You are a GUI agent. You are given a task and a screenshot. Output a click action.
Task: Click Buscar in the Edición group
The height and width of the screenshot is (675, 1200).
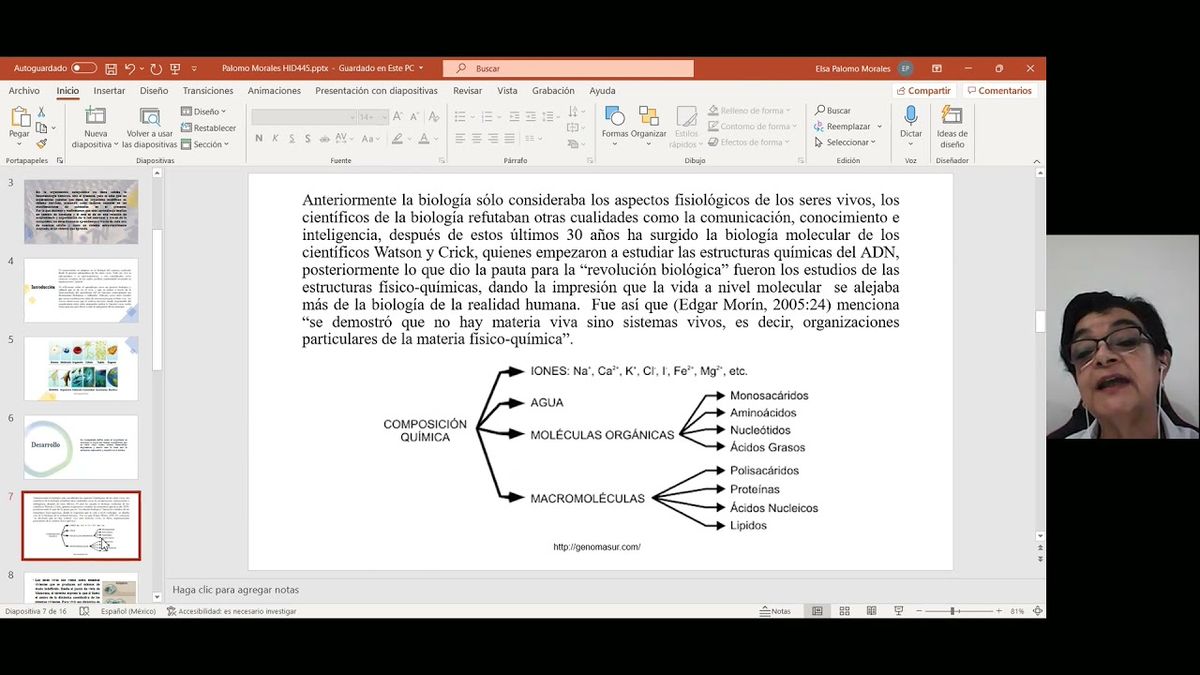833,111
